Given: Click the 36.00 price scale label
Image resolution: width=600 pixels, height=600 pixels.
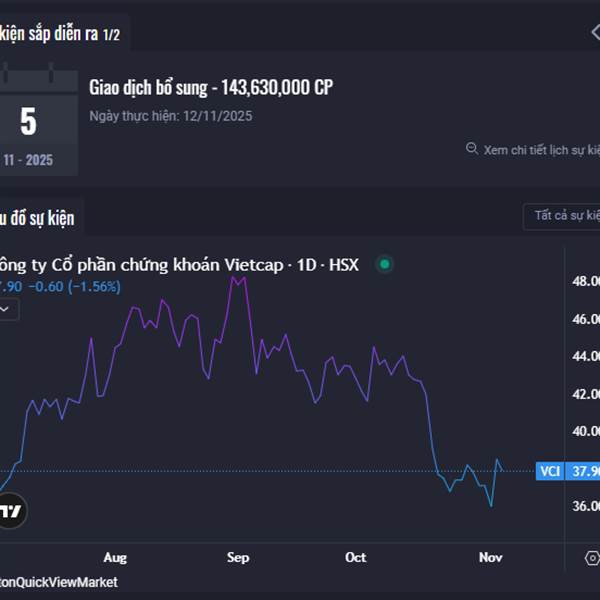Looking at the screenshot, I should [x=586, y=506].
